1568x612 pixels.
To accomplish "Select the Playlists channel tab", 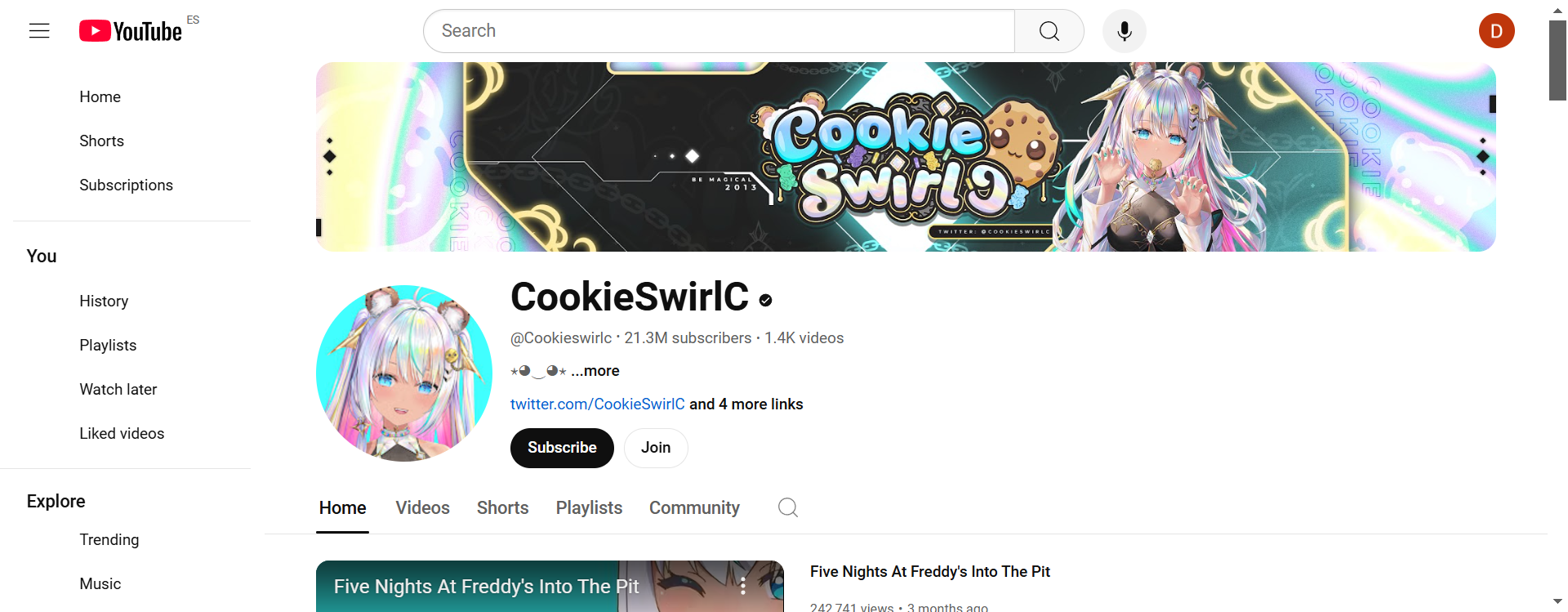I will [589, 507].
